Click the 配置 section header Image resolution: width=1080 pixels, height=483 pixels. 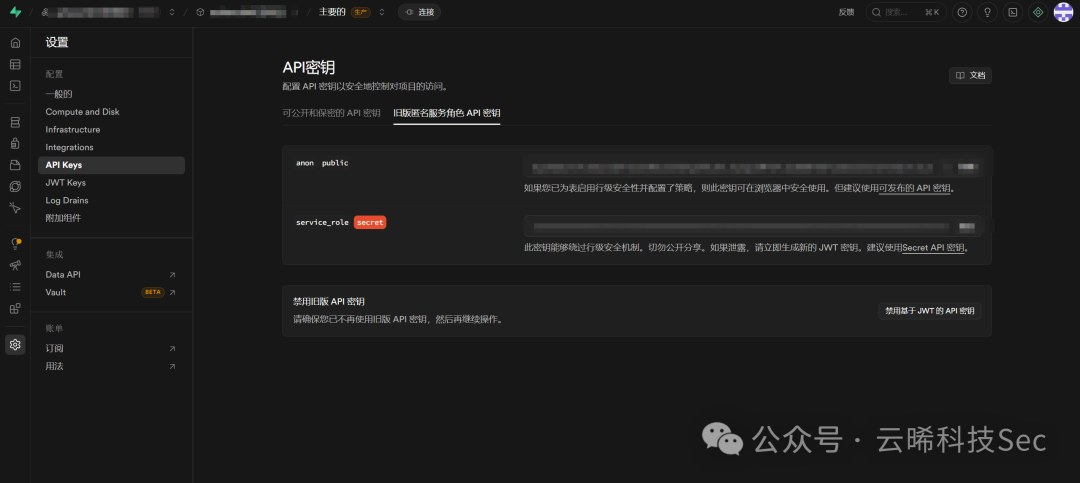pos(54,74)
